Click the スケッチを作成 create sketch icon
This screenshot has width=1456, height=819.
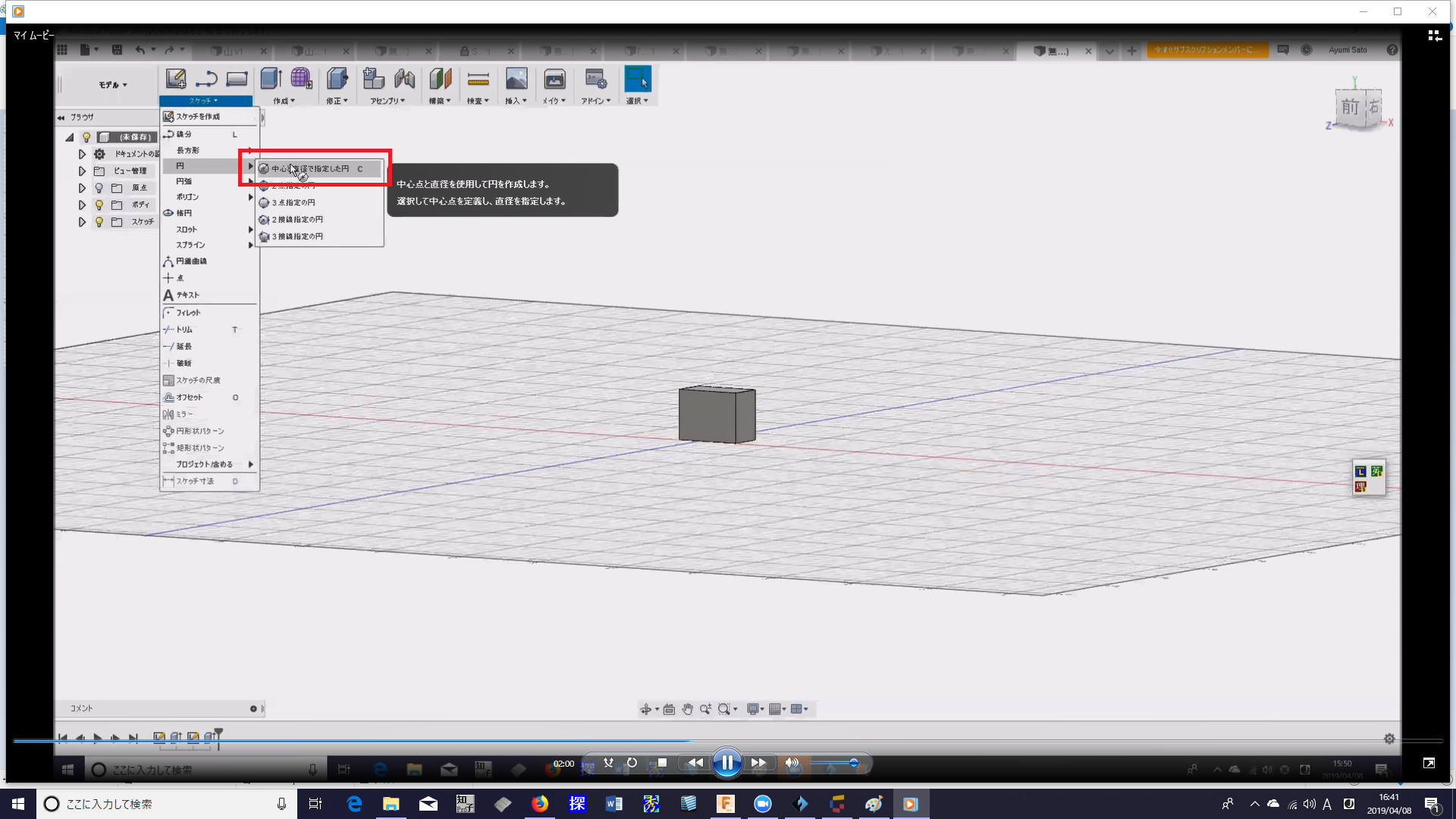tap(176, 79)
